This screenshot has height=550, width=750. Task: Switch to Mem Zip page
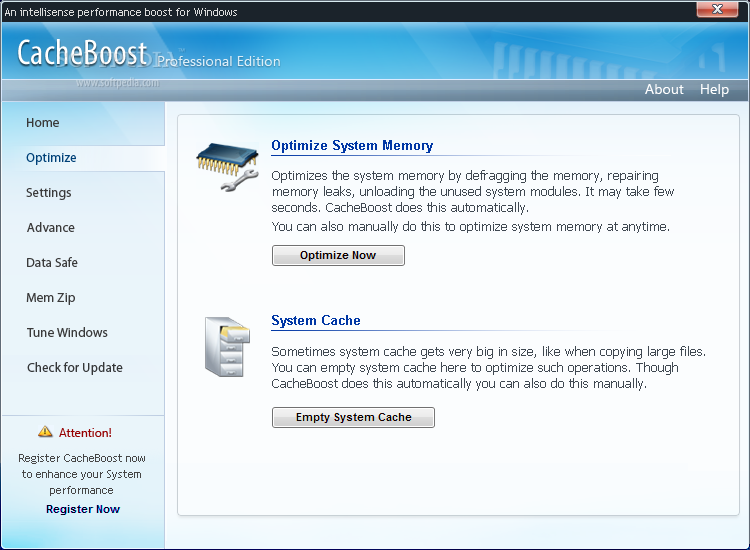51,297
